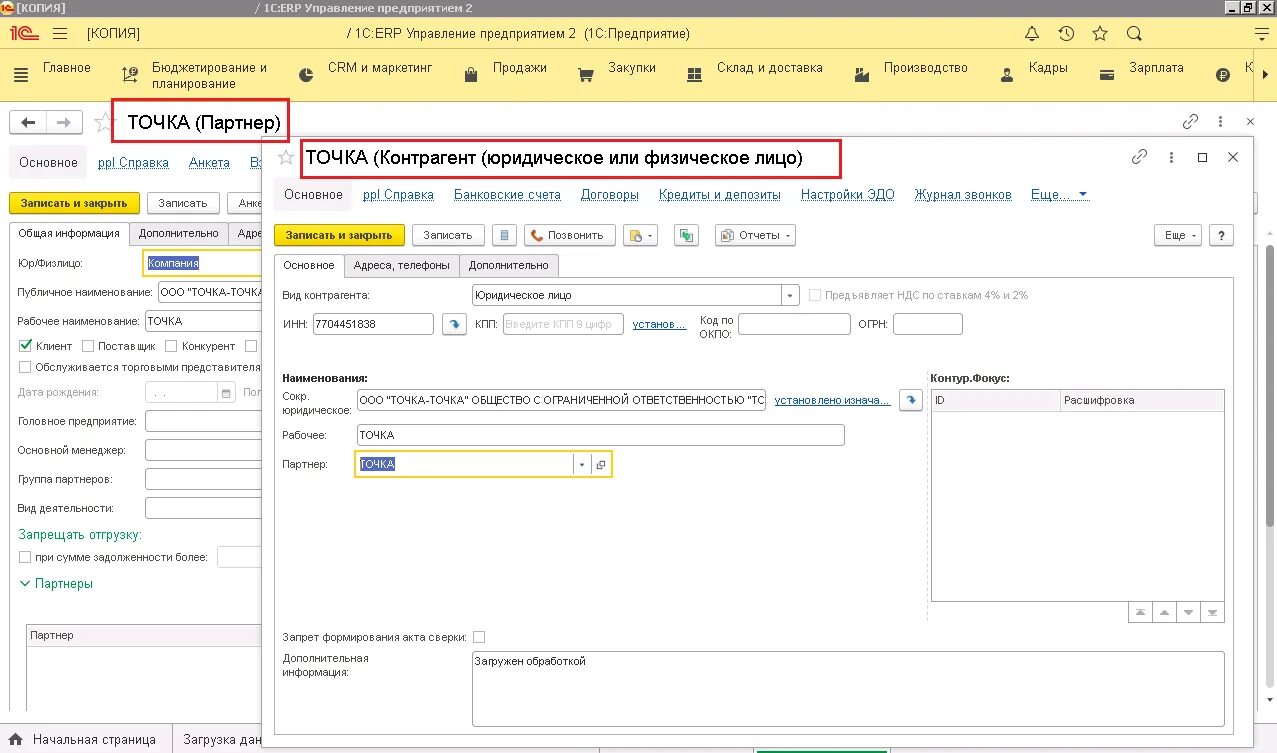Toggle the Конкурент checkbox

pos(171,346)
